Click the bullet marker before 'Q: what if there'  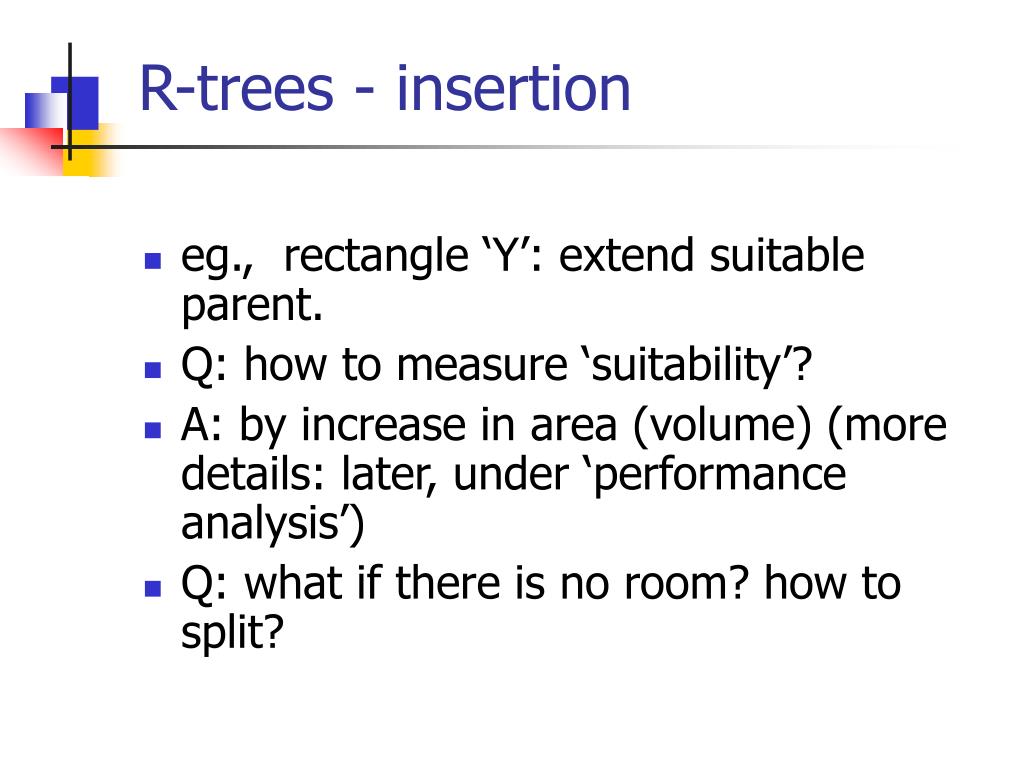pyautogui.click(x=153, y=588)
